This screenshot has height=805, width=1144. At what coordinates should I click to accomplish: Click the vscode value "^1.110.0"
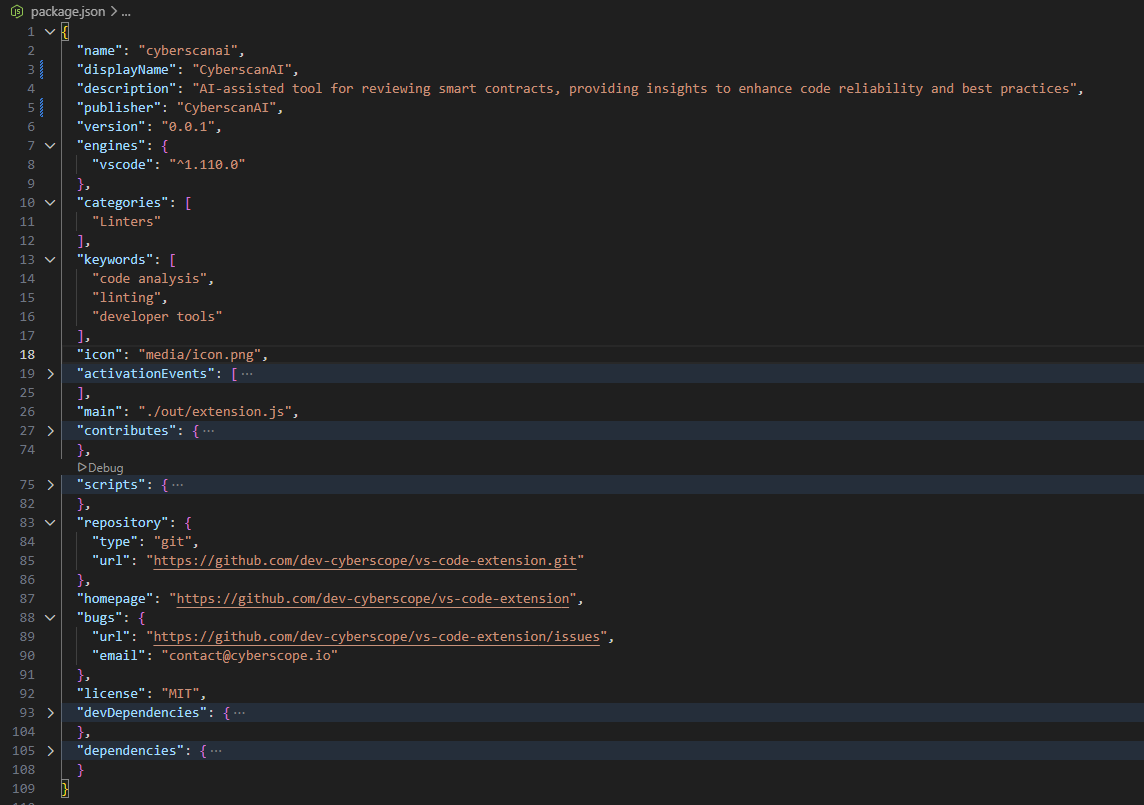[207, 164]
